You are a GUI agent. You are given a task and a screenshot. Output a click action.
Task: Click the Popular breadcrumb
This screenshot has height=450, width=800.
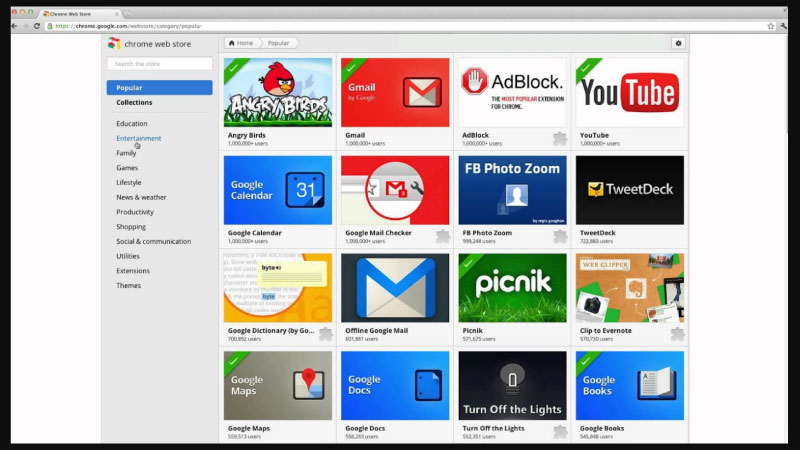[279, 43]
